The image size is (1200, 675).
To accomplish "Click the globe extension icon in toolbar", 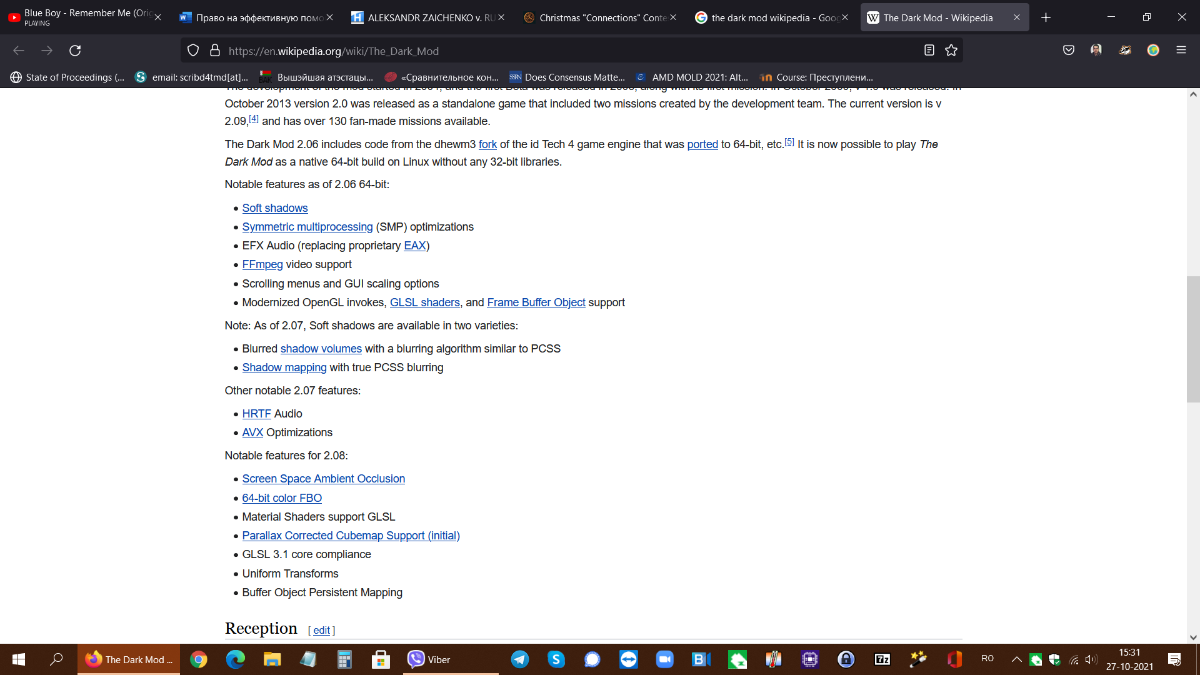I will point(1153,50).
